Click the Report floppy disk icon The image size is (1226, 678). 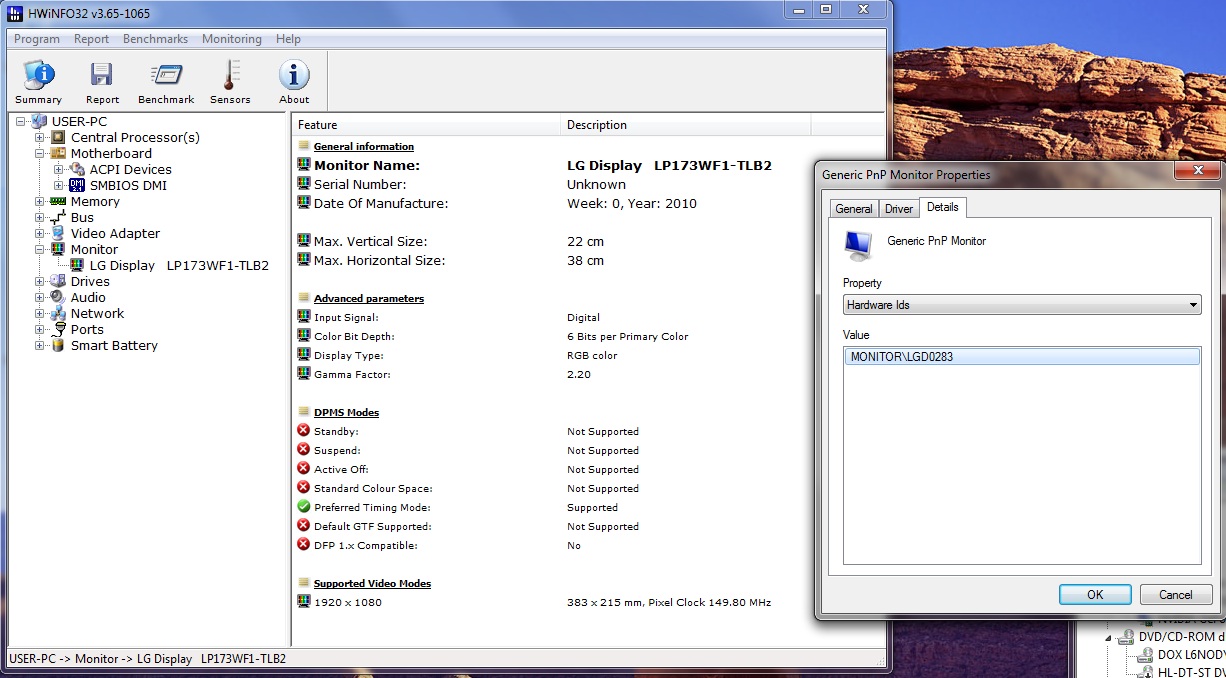click(x=102, y=82)
